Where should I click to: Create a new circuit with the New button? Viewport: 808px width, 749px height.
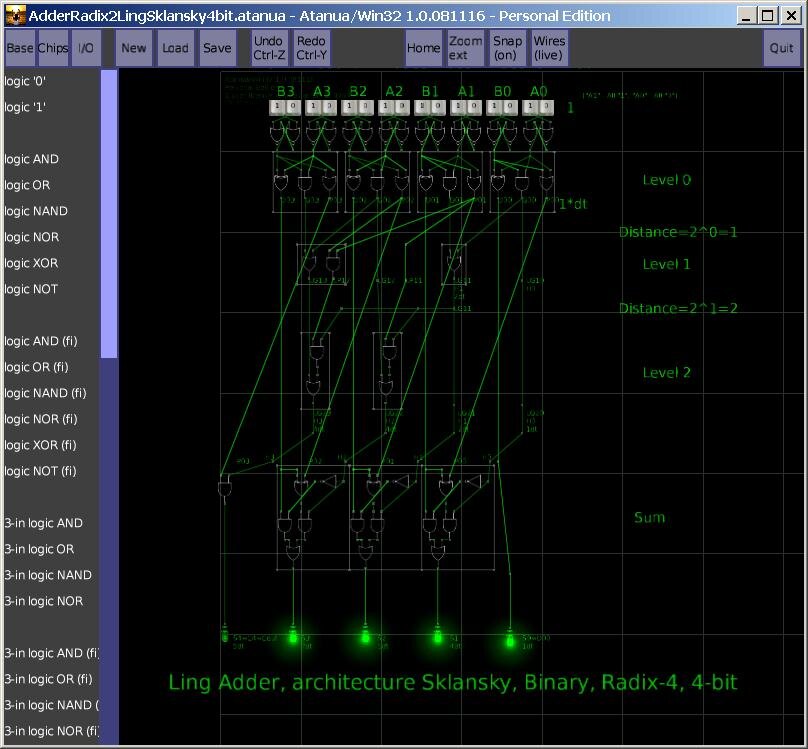[x=133, y=48]
